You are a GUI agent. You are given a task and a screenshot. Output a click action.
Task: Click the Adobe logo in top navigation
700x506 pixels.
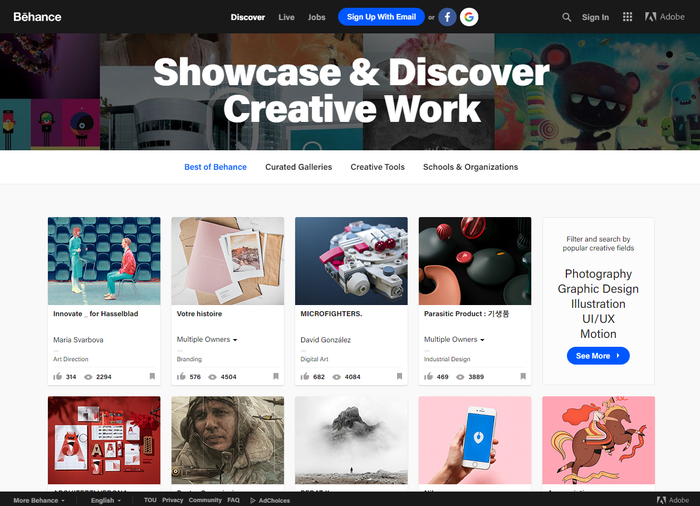(x=665, y=17)
